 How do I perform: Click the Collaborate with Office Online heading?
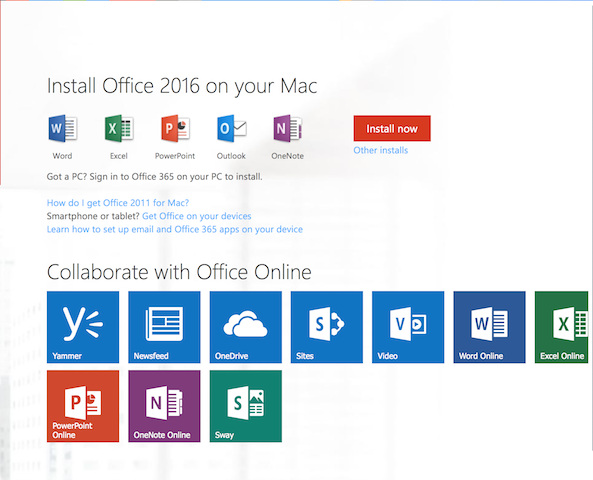(179, 272)
